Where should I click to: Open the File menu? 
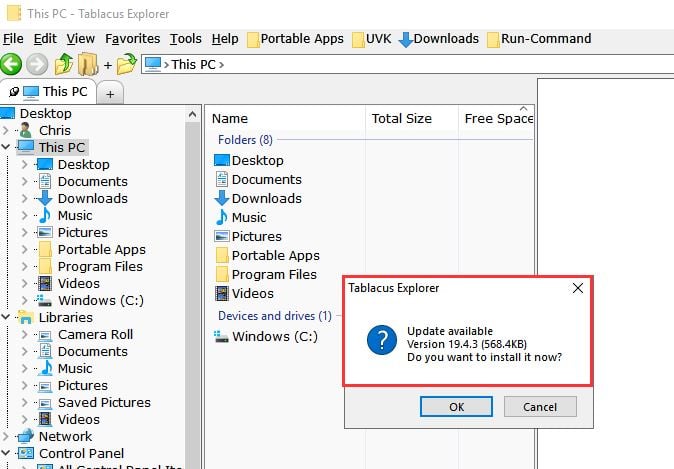coord(13,39)
